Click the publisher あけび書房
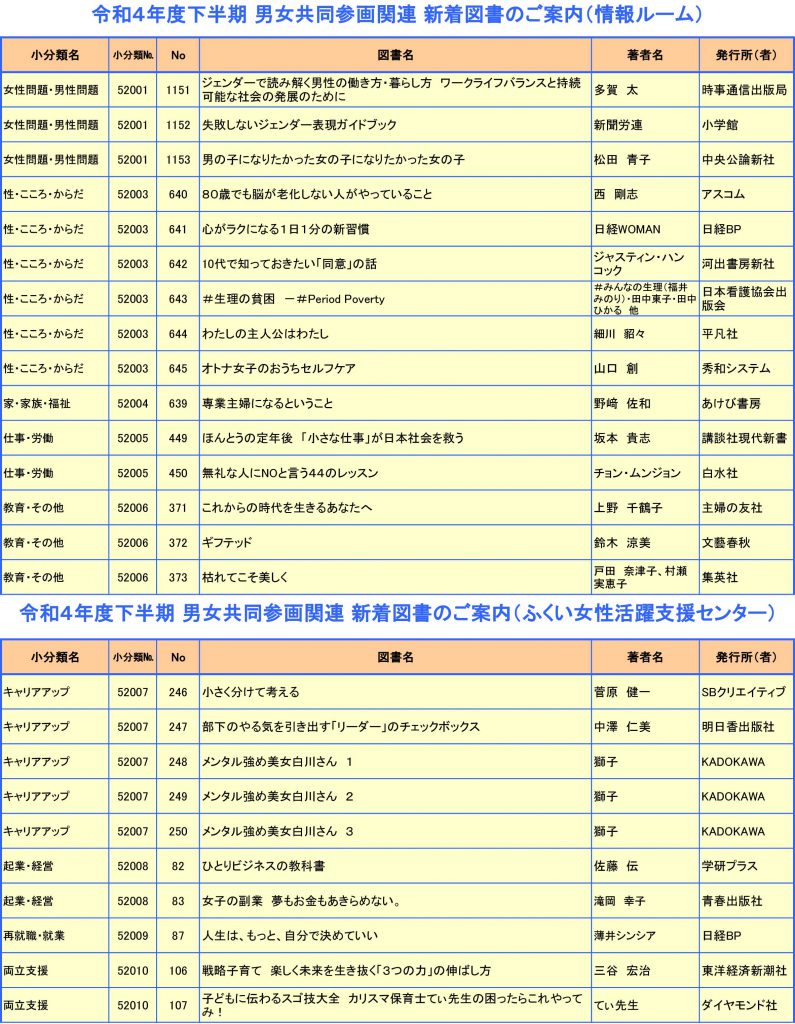795x1024 pixels. [731, 404]
